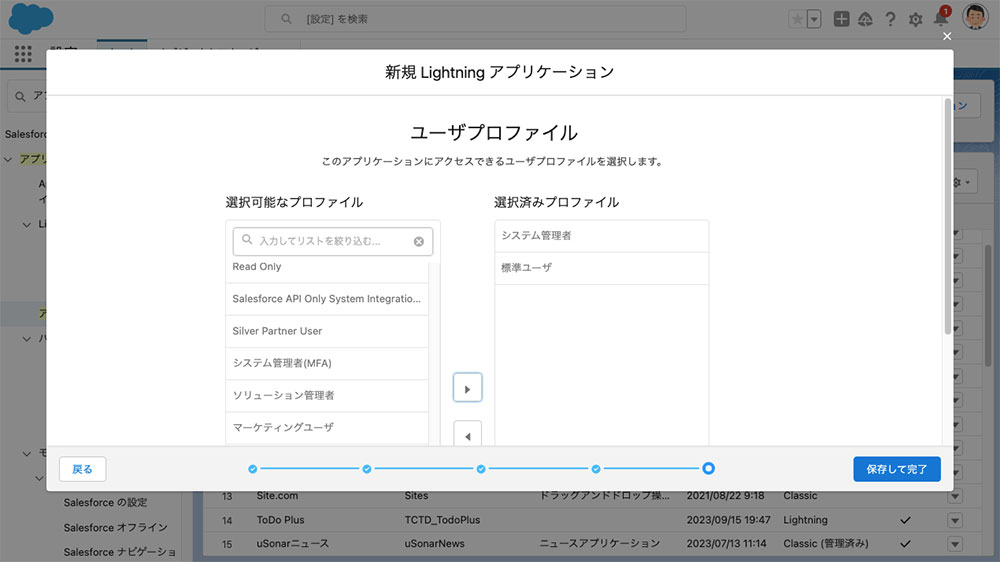Click the 戻る button
This screenshot has height=562, width=1000.
point(82,469)
